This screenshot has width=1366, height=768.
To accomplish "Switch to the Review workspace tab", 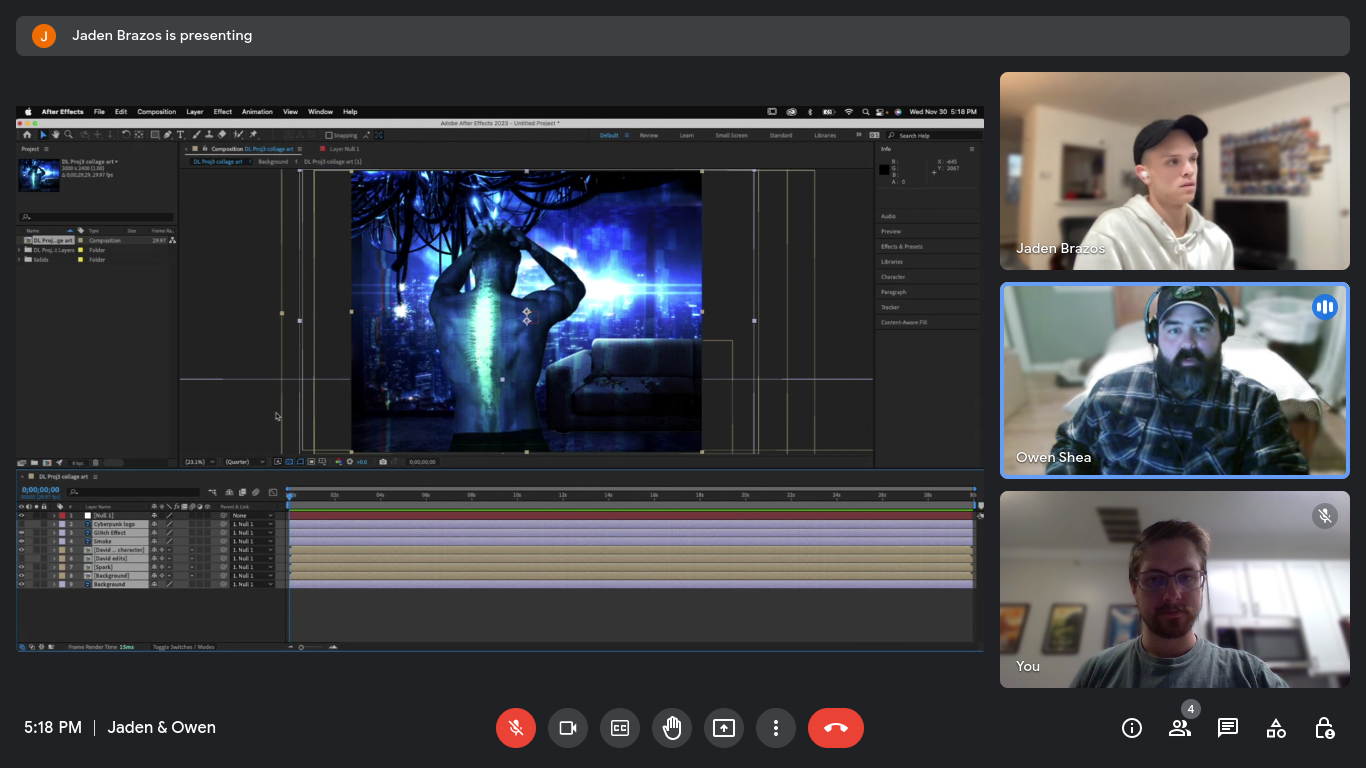I will pos(648,135).
